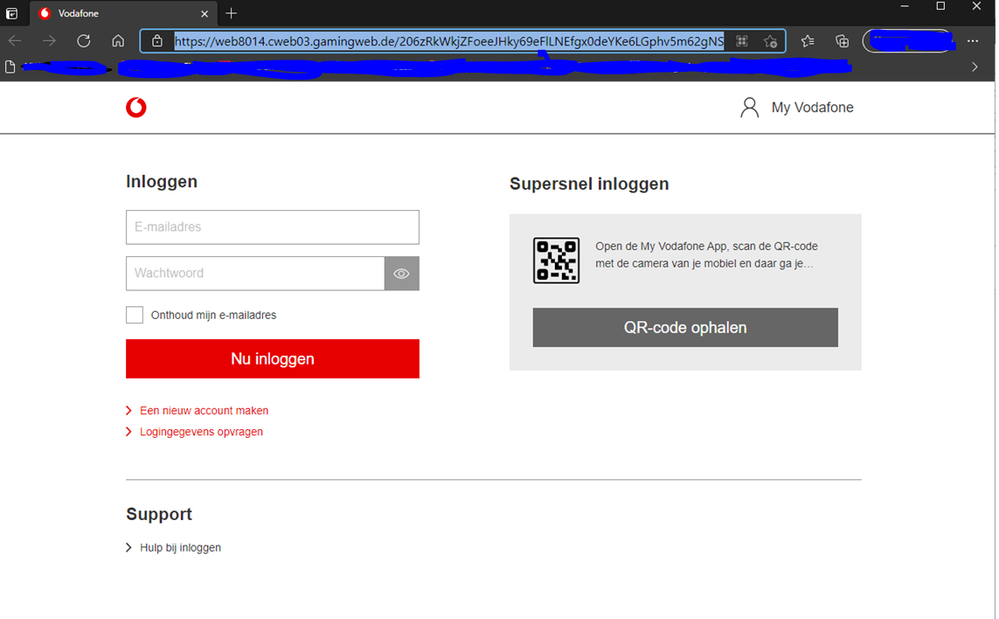The width and height of the screenshot is (999, 619).
Task: Click the Inloggen heading text
Action: click(x=162, y=181)
